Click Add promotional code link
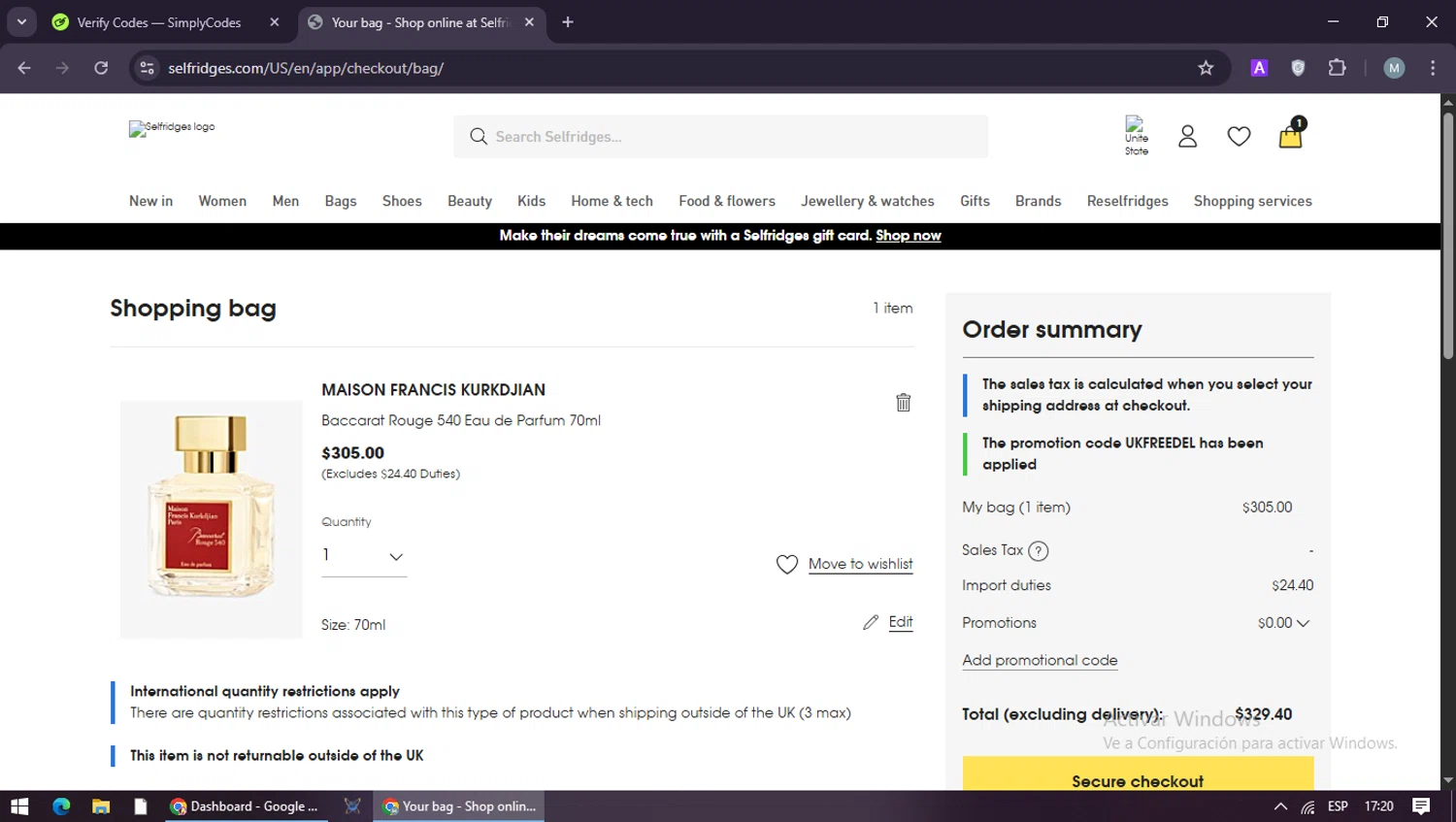1456x822 pixels. (1040, 660)
